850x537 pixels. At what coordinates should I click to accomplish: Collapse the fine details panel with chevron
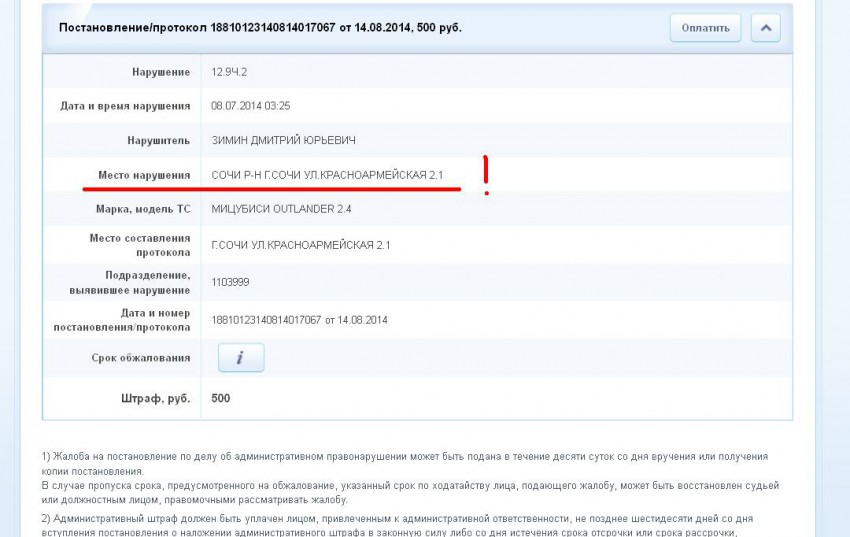765,28
